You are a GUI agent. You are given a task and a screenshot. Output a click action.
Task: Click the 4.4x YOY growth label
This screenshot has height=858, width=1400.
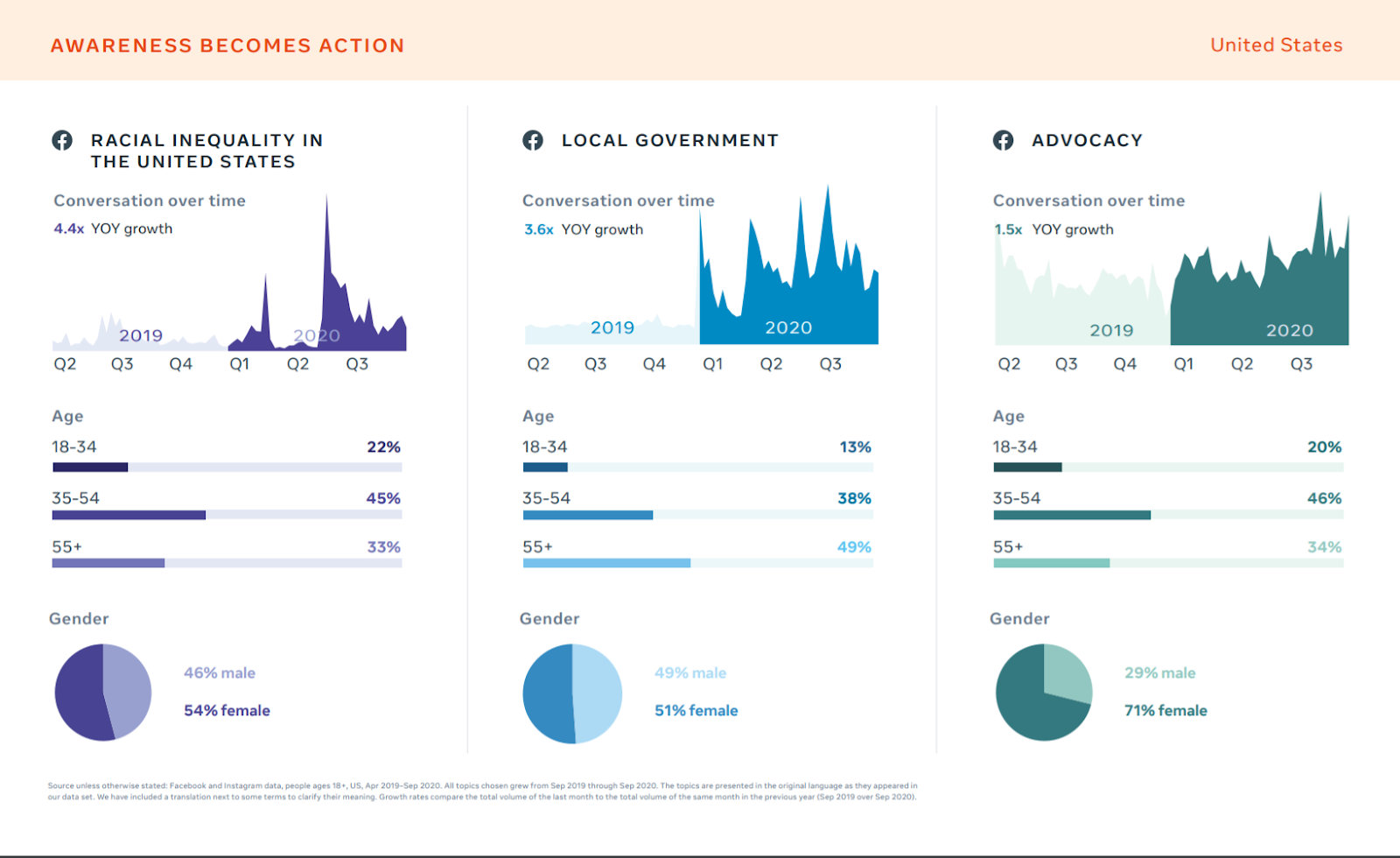point(112,228)
